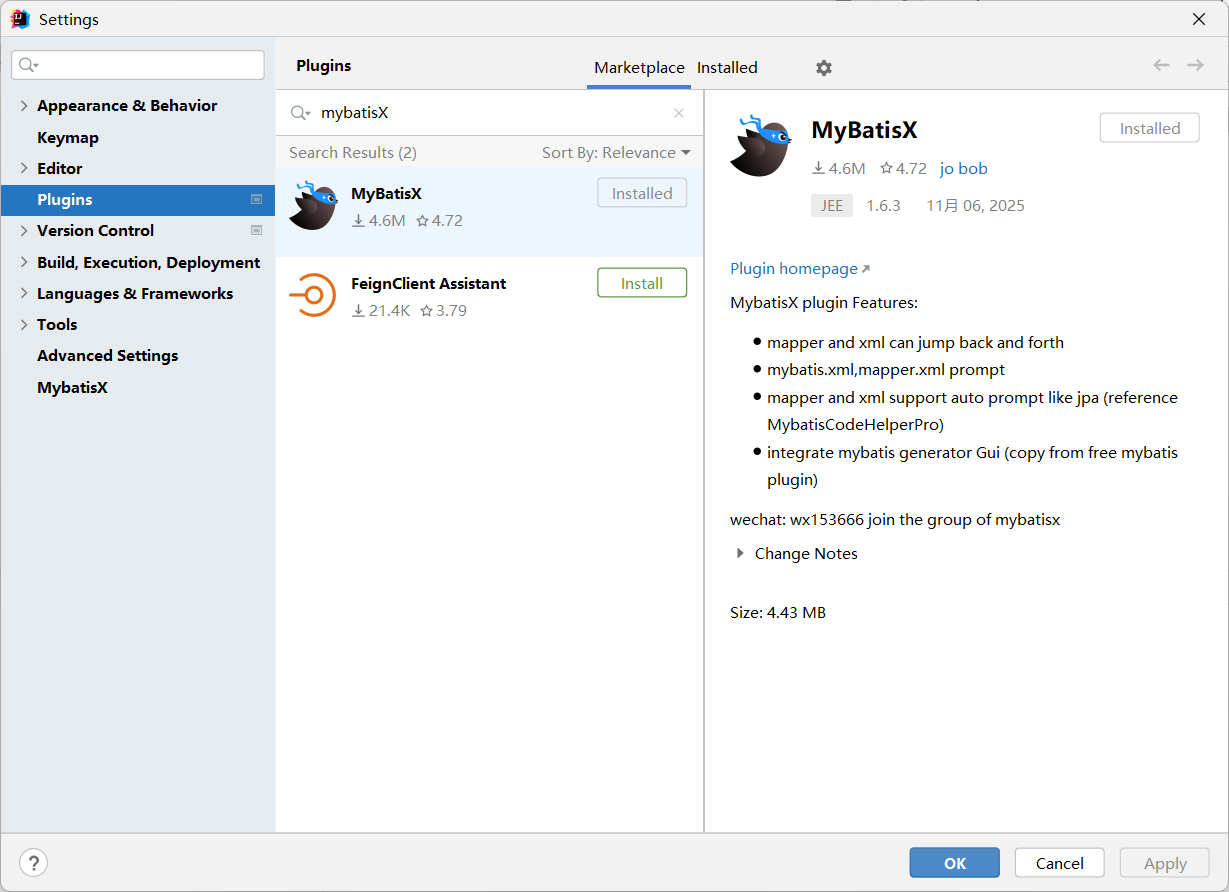
Task: Expand Appearance & Behavior section
Action: point(24,106)
